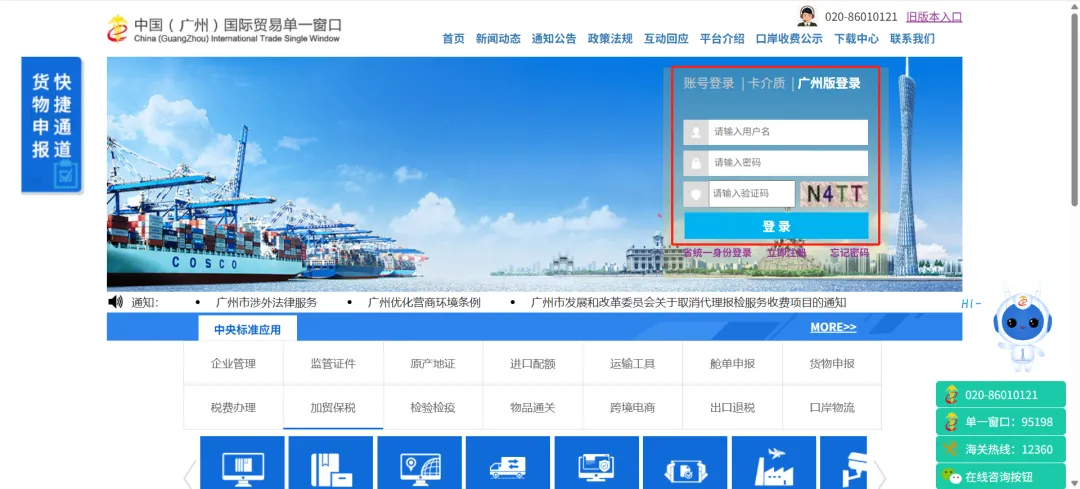Click the padlock icon in password field

click(696, 163)
